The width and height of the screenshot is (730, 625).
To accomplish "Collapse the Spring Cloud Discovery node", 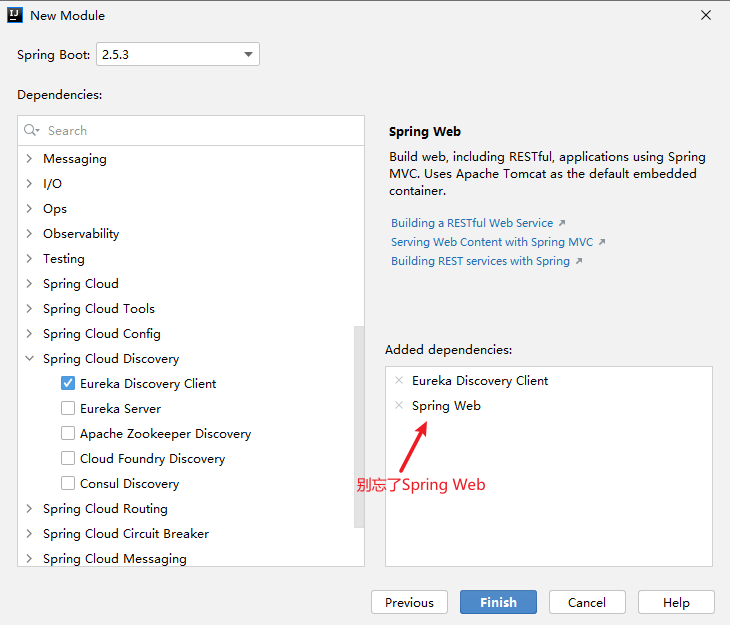I will (29, 359).
